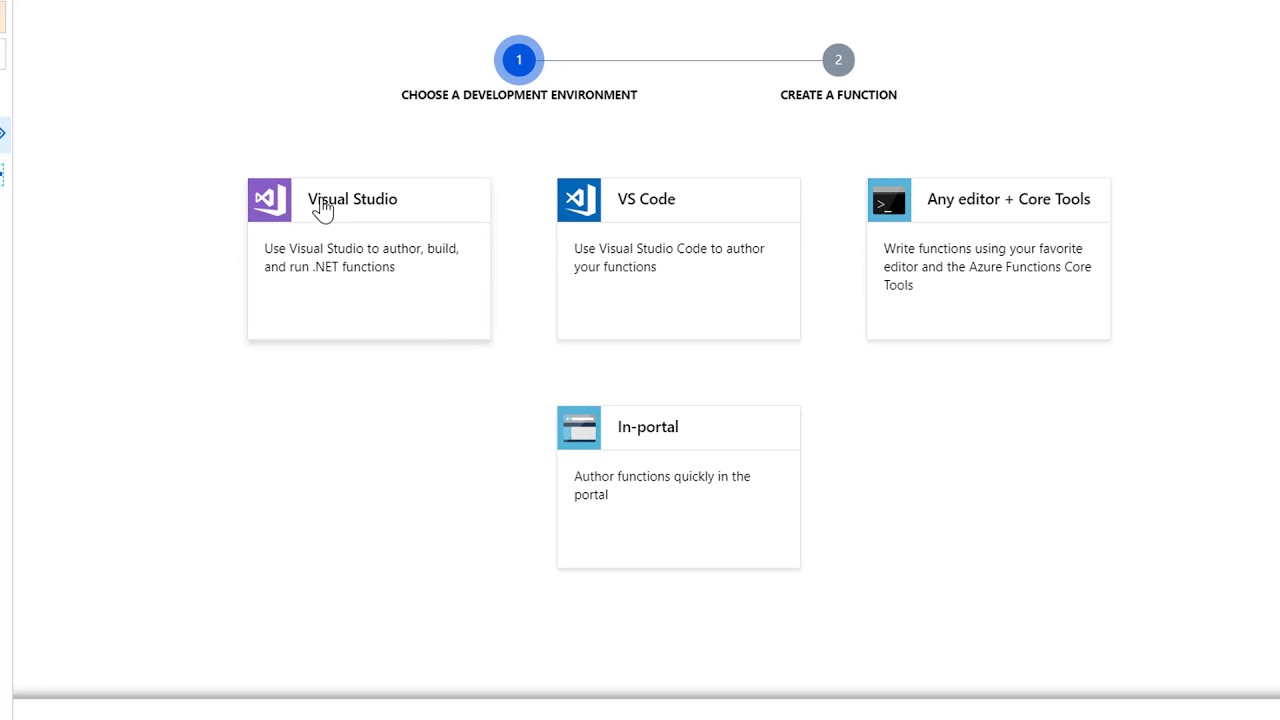
Task: Select step 2 circle in wizard
Action: click(838, 60)
